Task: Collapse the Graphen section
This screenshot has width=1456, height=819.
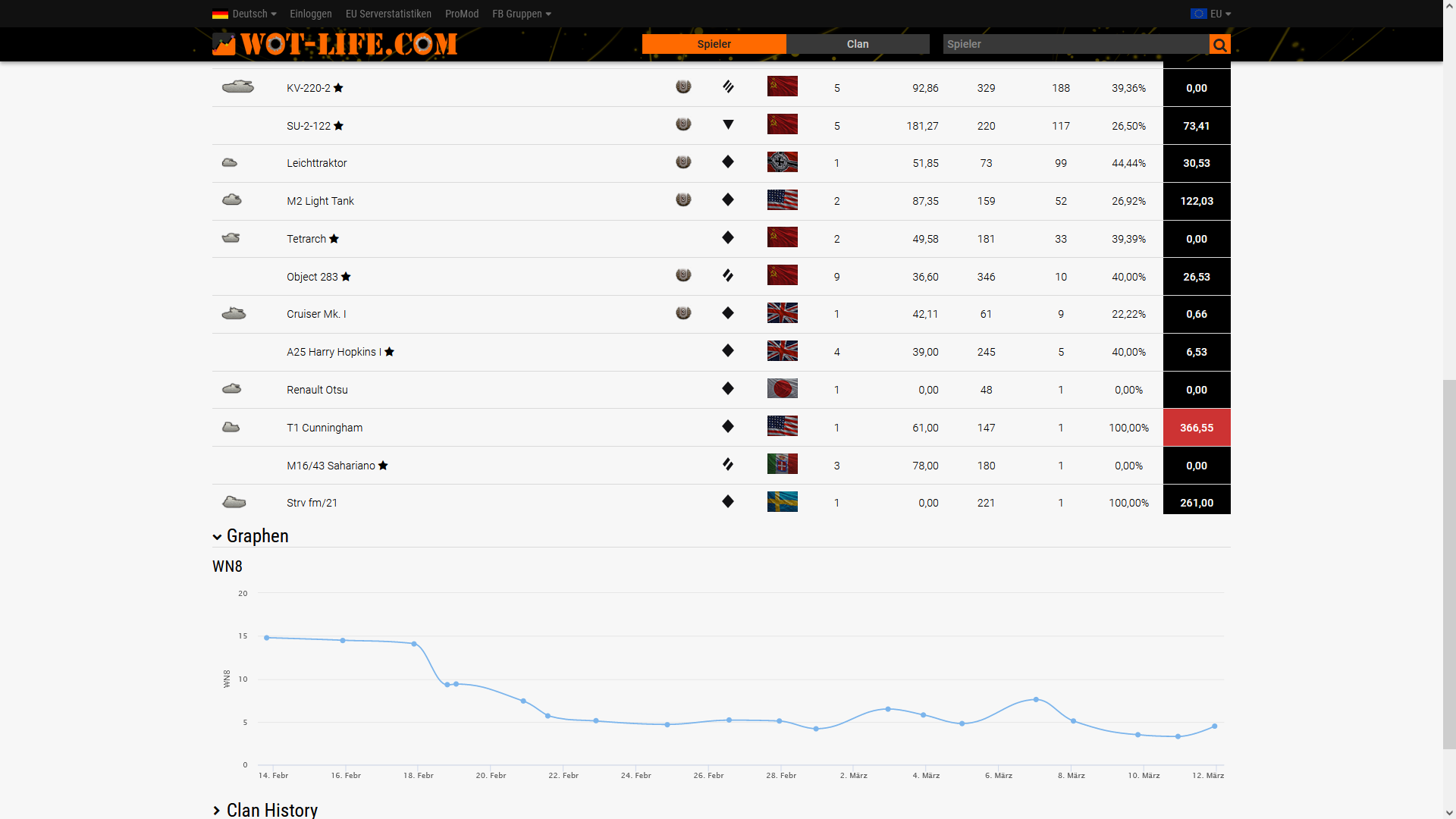Action: [250, 536]
